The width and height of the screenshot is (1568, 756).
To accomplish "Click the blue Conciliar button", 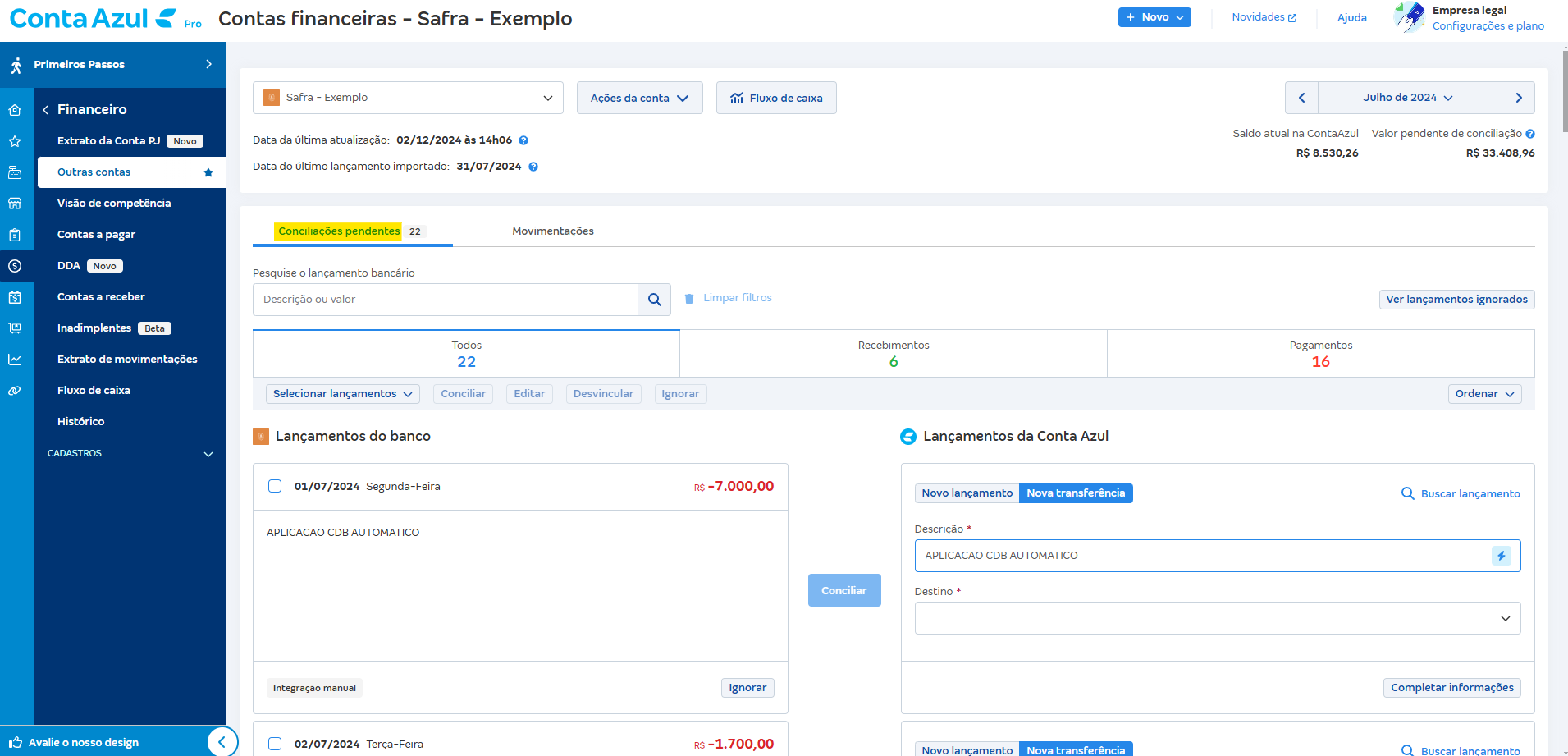I will [844, 590].
